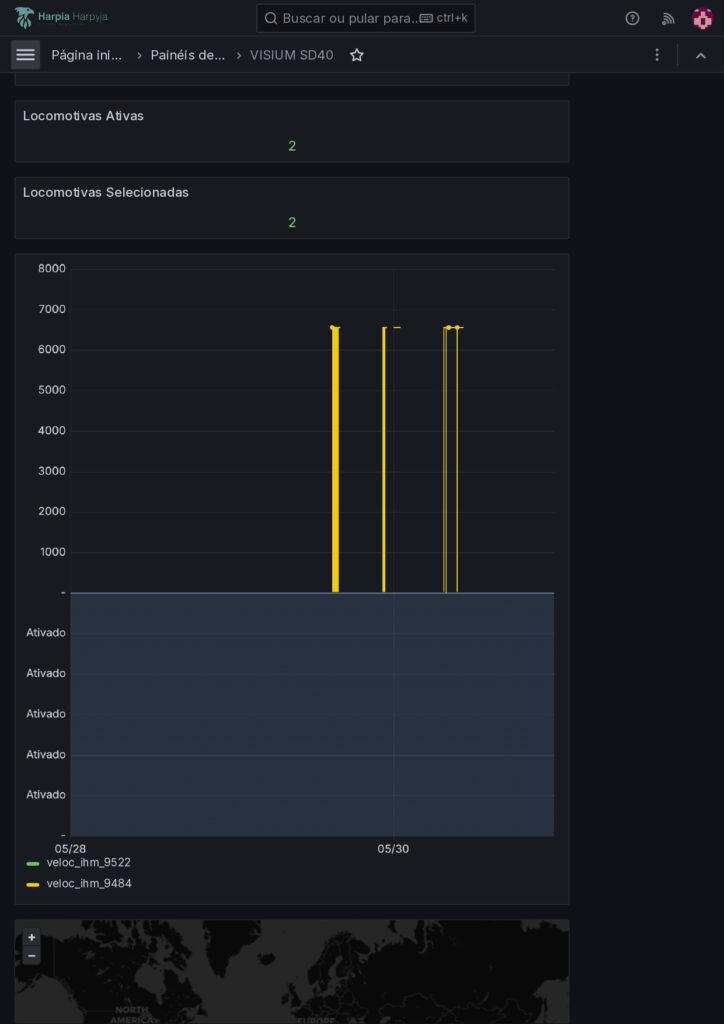
Task: Click the Harpia logo icon
Action: point(24,17)
